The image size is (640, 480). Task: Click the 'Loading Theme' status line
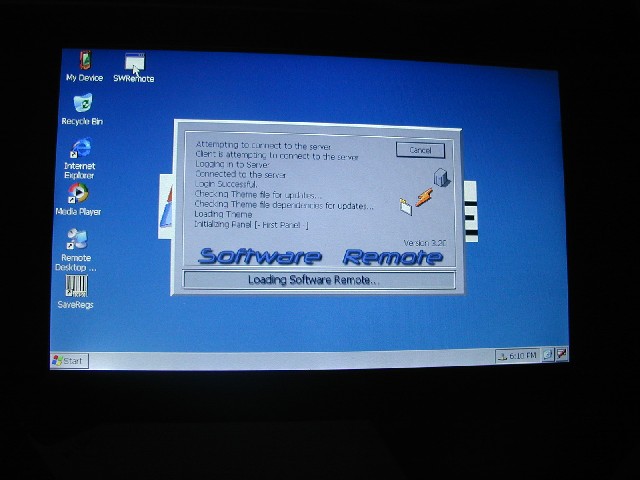pos(223,214)
